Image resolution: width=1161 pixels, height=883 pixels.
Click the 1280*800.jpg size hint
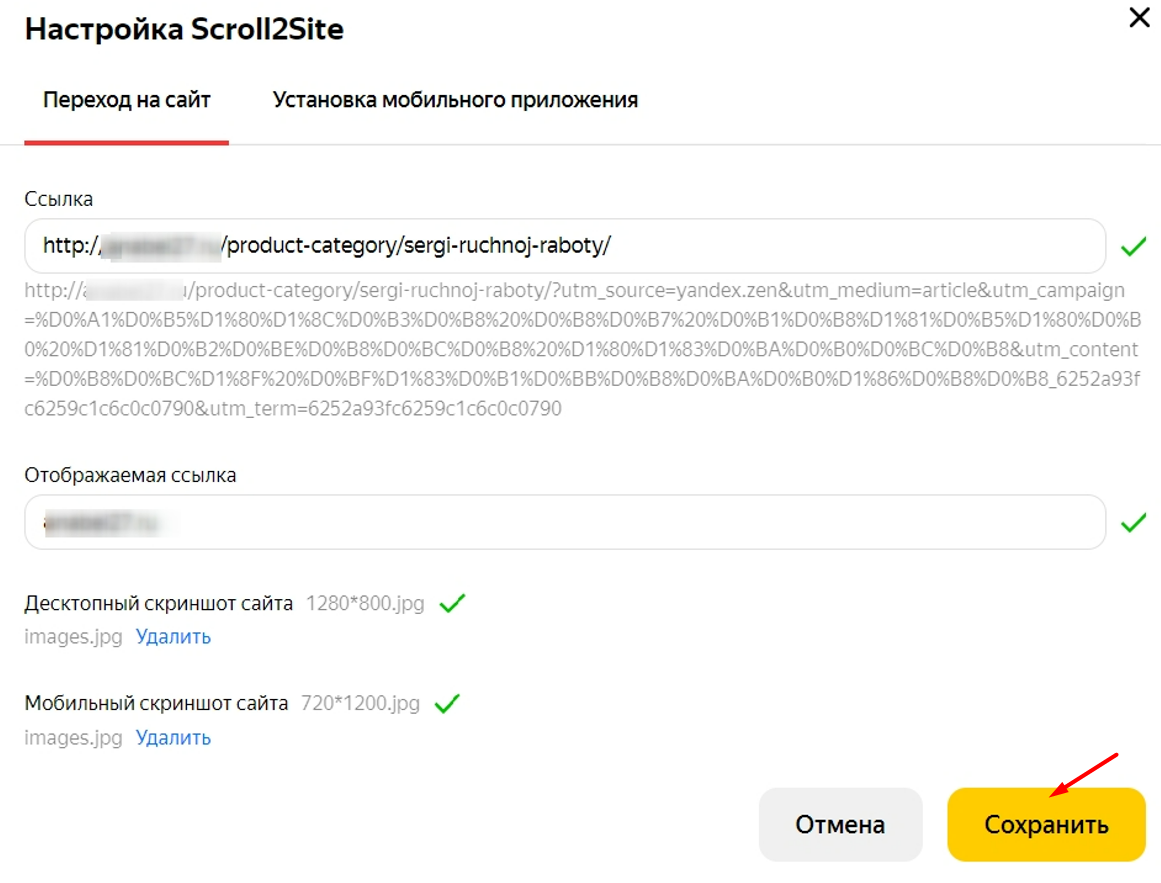pos(365,603)
